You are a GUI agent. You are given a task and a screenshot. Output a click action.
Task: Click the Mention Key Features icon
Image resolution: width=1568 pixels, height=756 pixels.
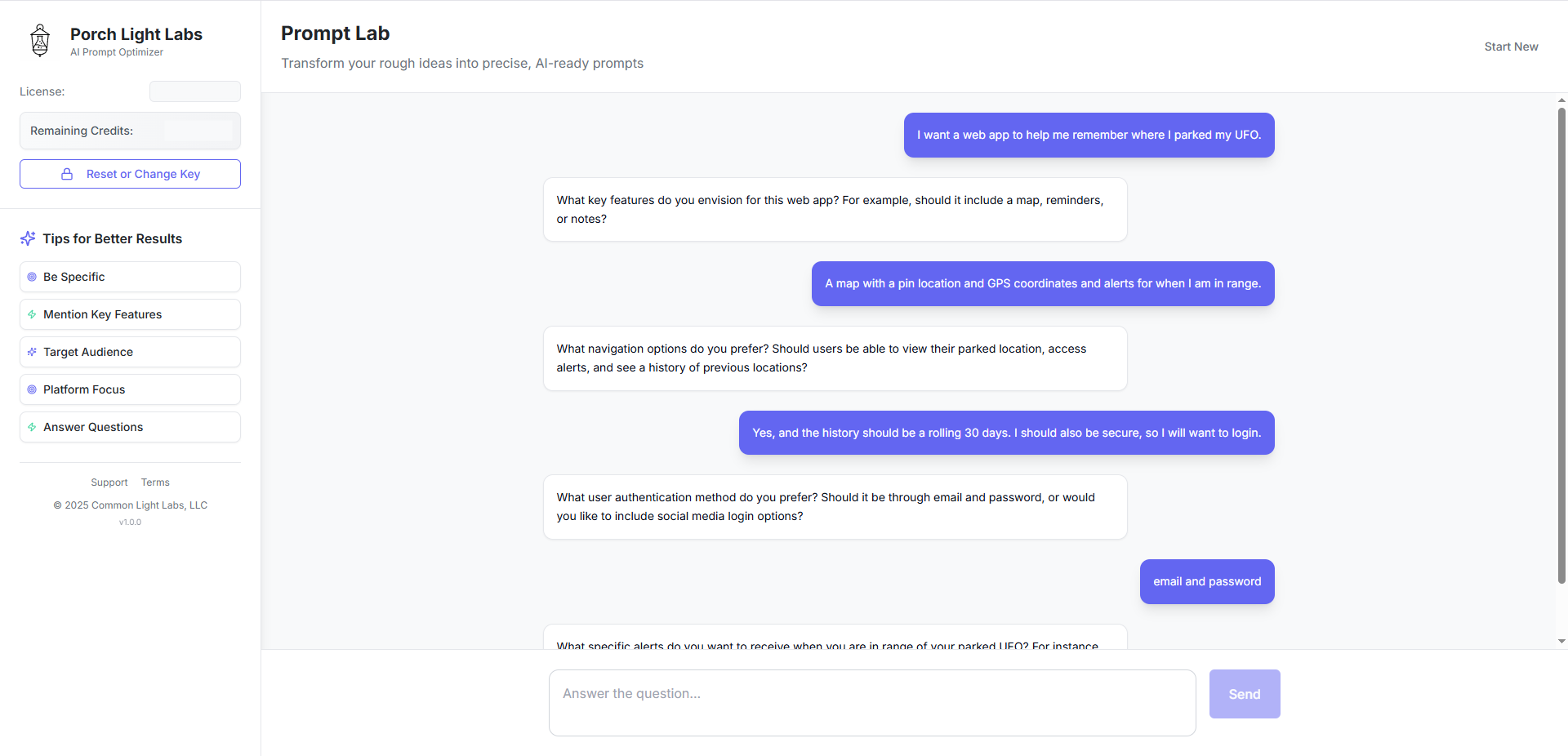(32, 314)
